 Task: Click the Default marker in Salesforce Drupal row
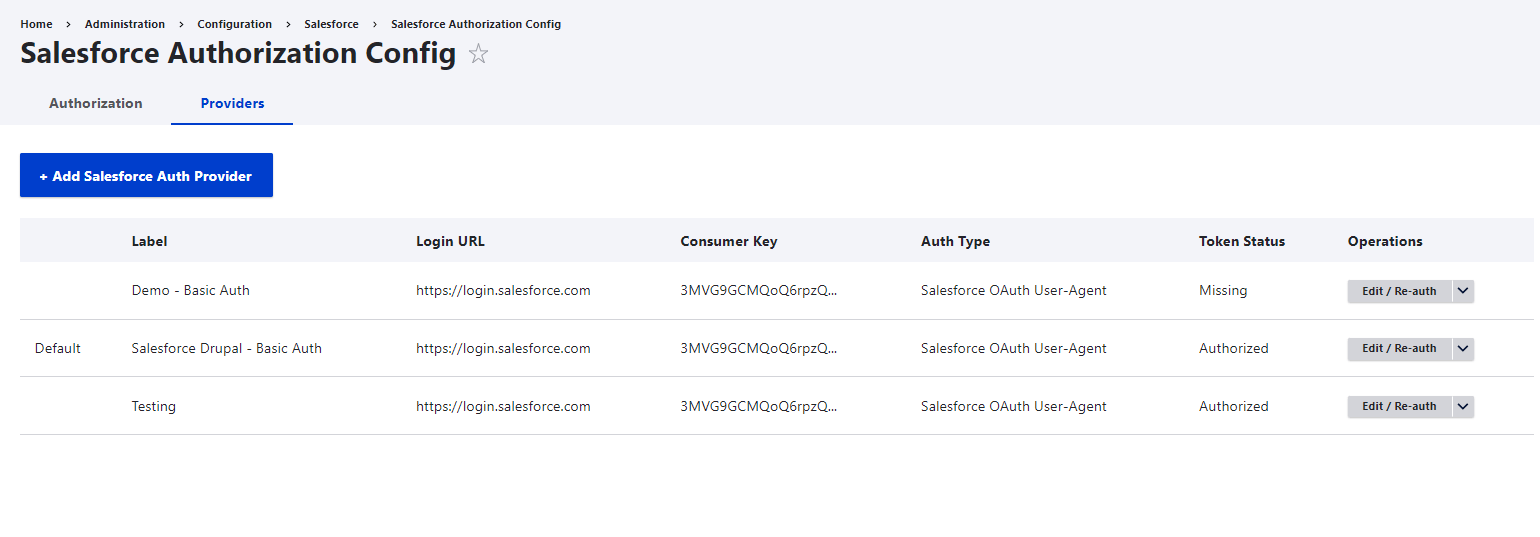[x=58, y=349]
